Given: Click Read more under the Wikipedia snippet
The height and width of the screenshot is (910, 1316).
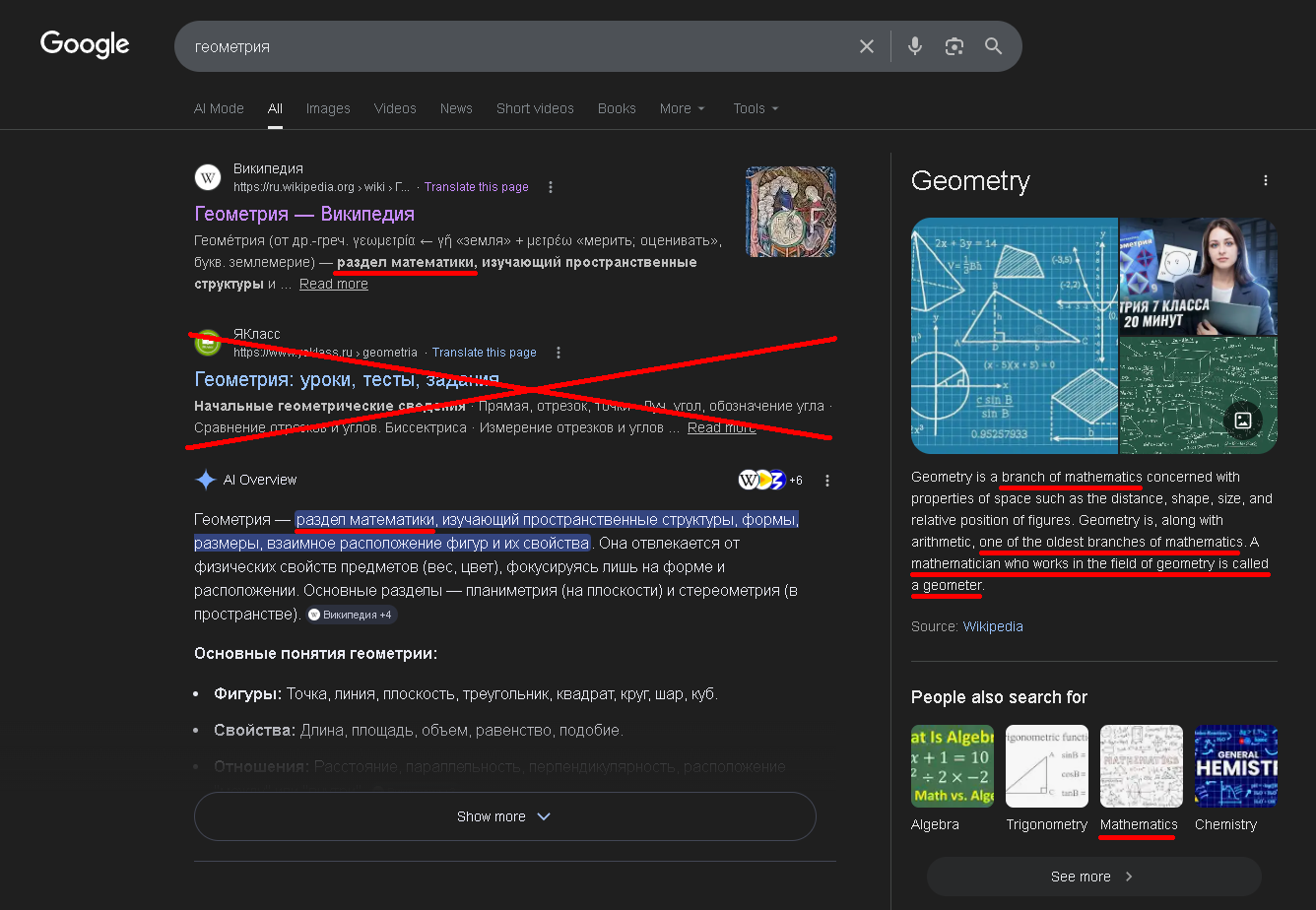Looking at the screenshot, I should 334,284.
